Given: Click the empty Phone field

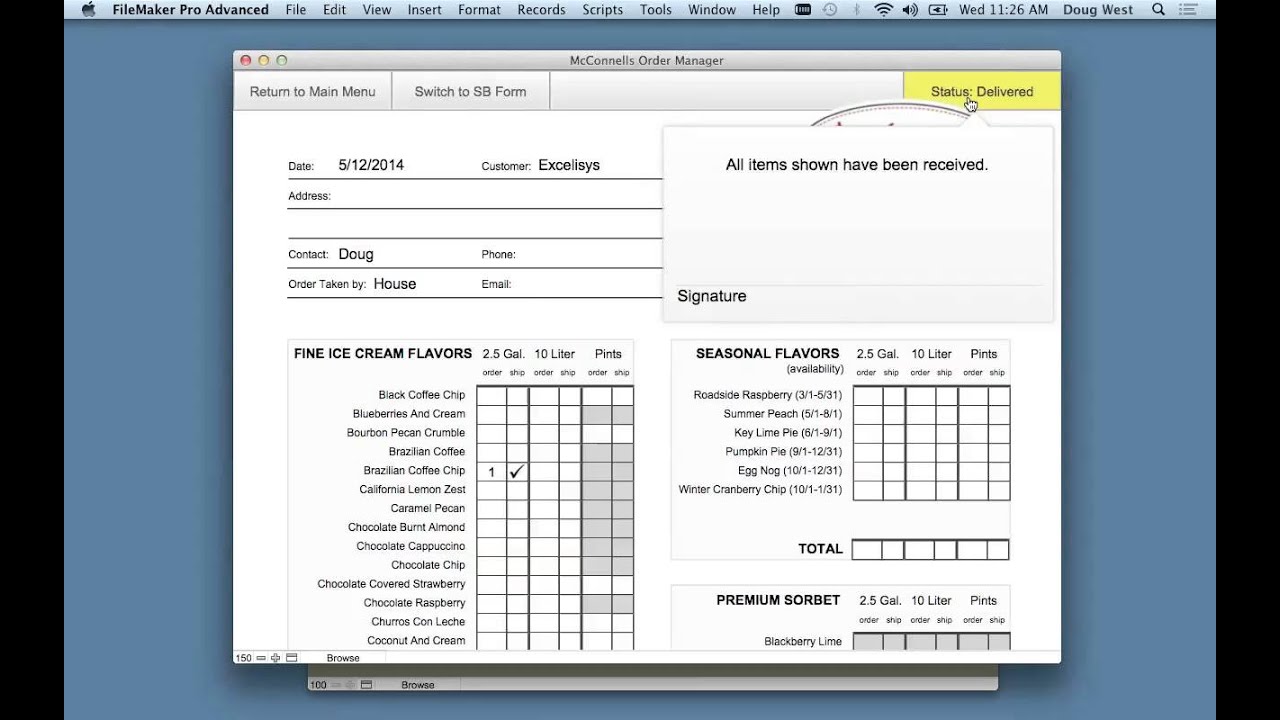Looking at the screenshot, I should point(590,254).
